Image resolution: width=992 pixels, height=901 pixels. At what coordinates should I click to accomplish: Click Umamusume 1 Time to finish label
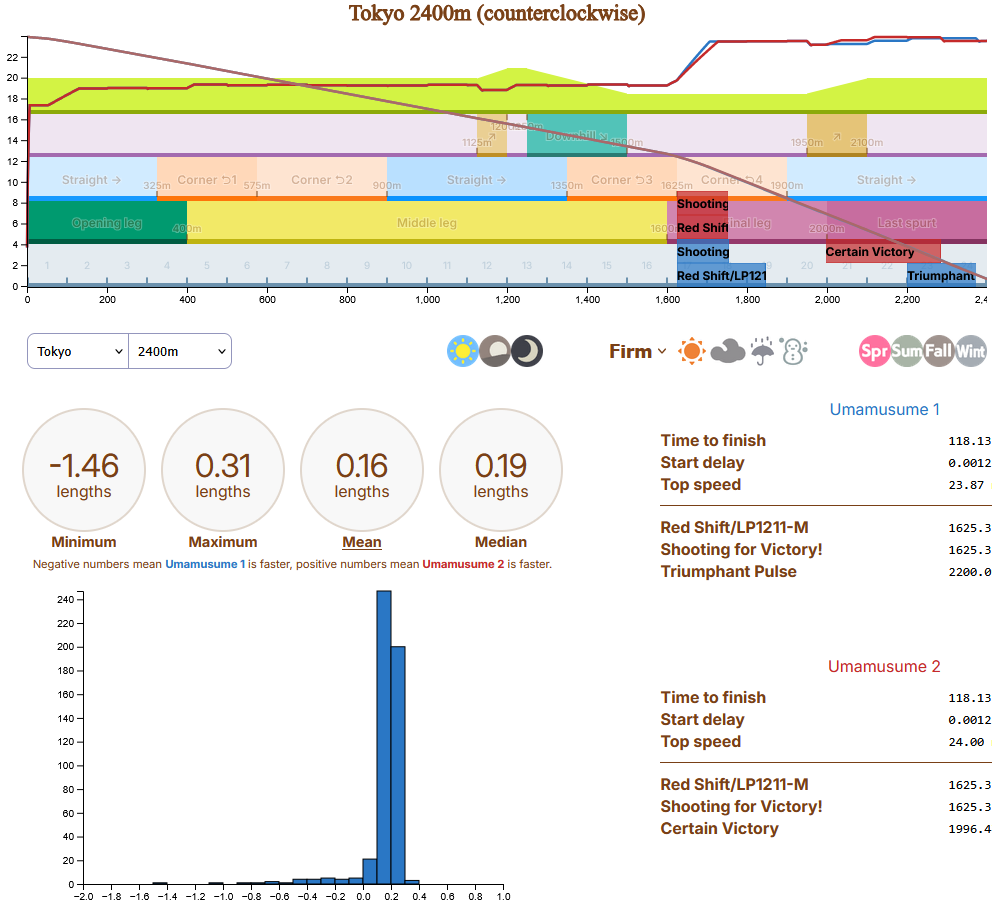[x=713, y=440]
